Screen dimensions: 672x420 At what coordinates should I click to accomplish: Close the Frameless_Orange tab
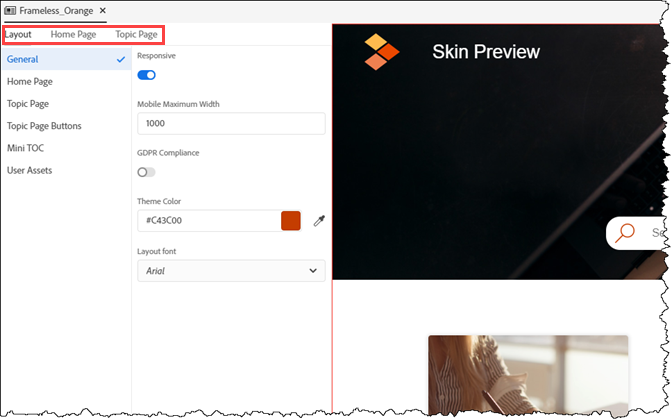(102, 10)
